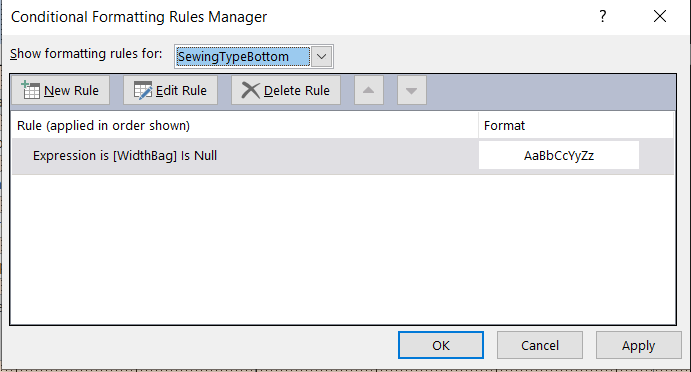Select the Expression is [WidthBag] Is Null rule
Screen dimensions: 691x372
(342, 156)
